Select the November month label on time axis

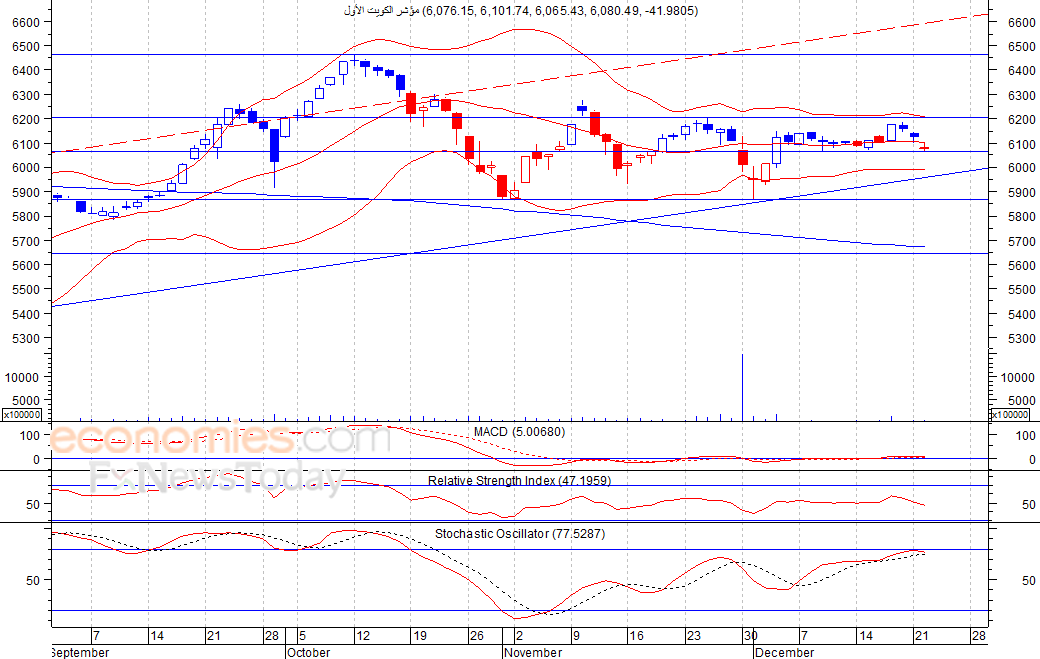533,652
